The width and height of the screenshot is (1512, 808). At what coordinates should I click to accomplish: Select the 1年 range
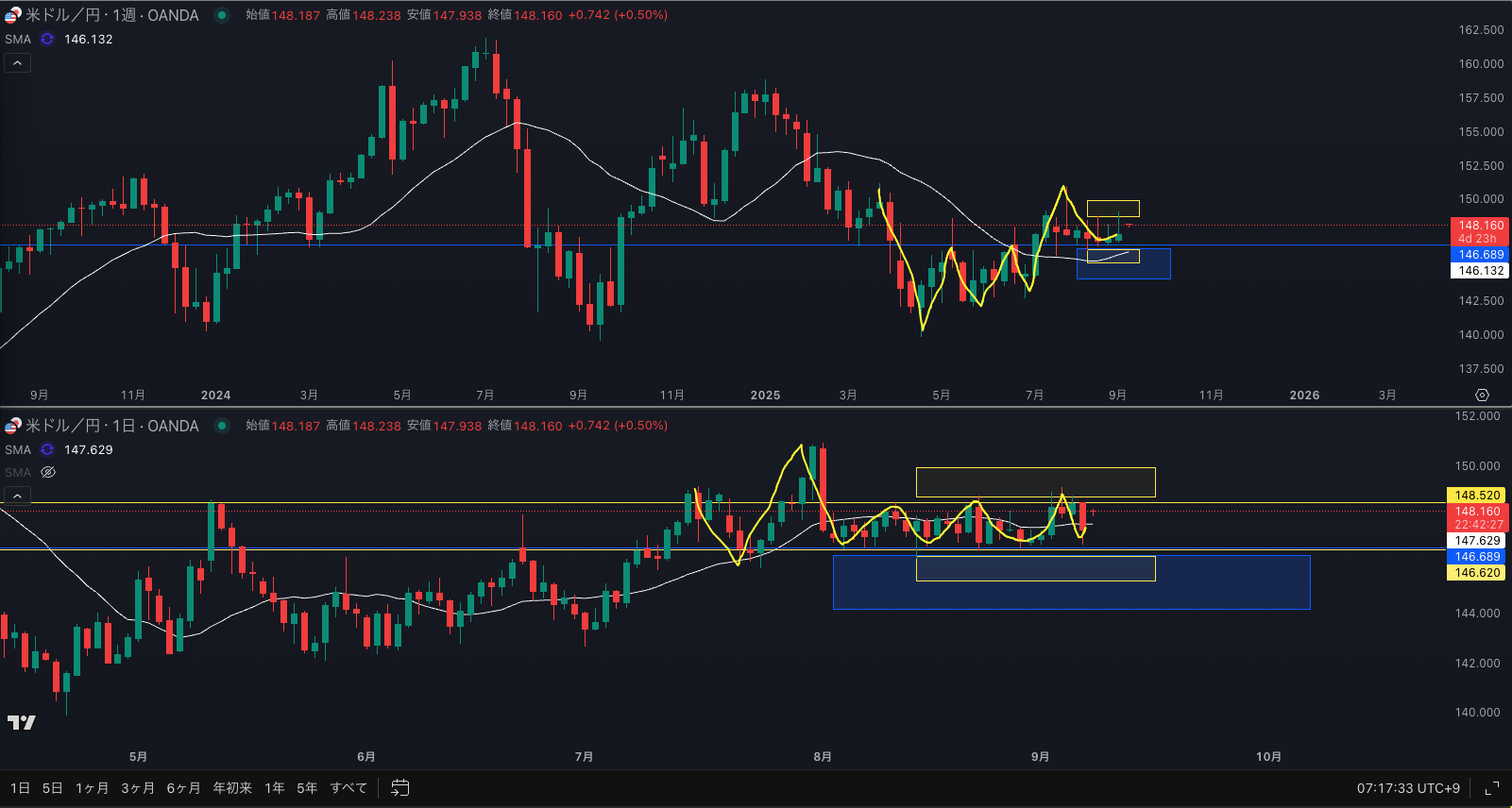[275, 787]
